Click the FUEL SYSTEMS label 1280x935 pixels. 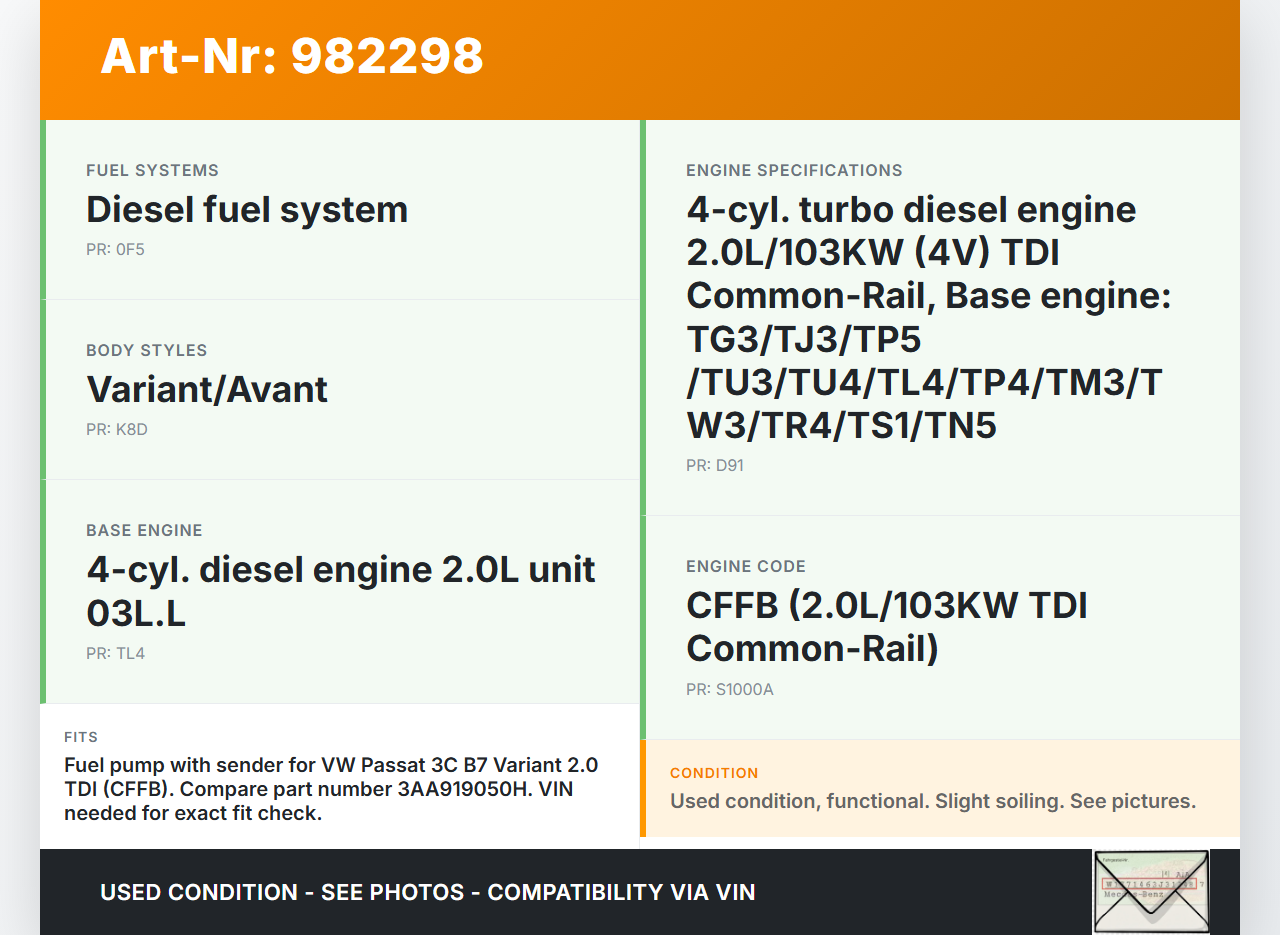point(152,170)
